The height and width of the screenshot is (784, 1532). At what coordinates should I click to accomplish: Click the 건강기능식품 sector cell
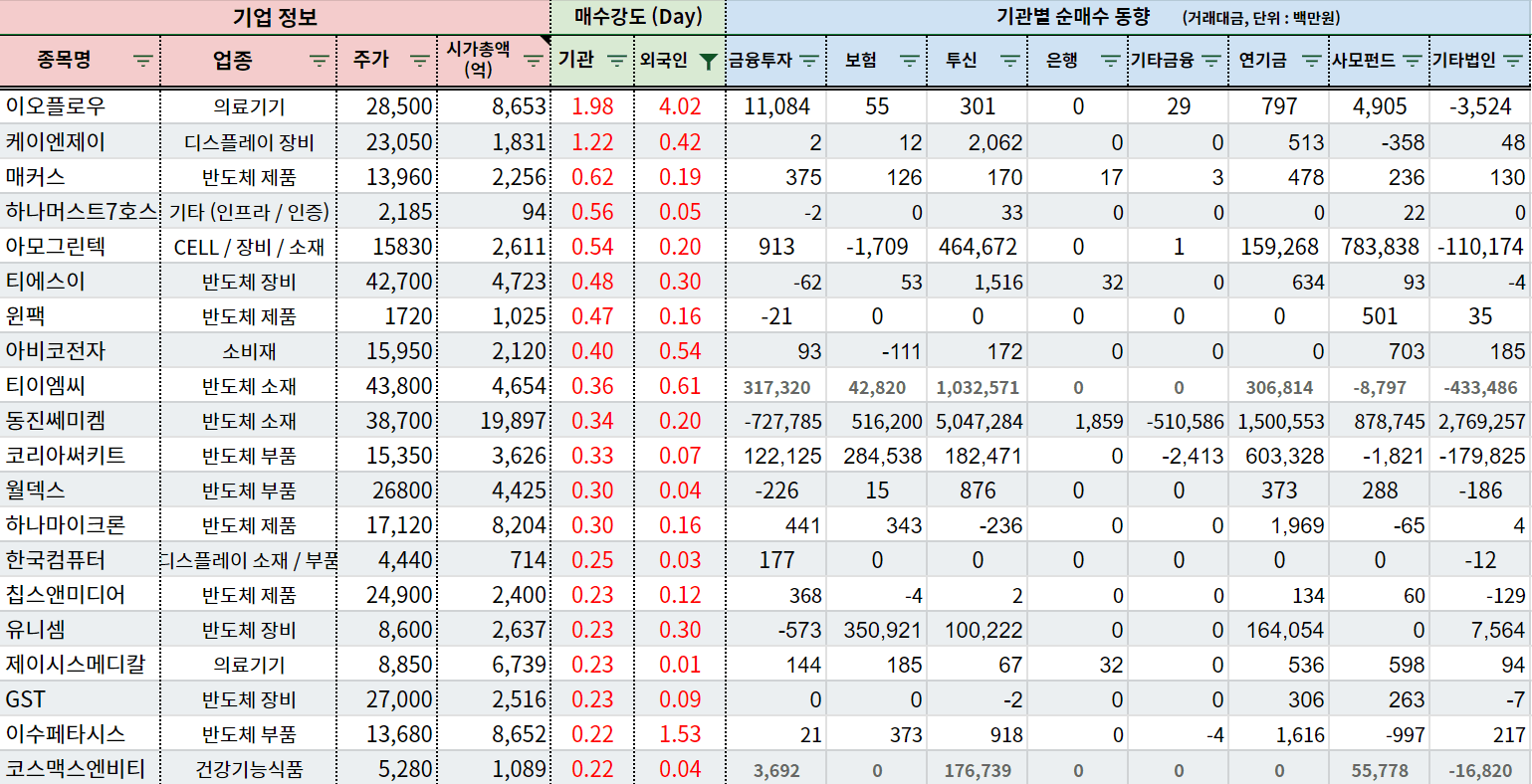[249, 768]
